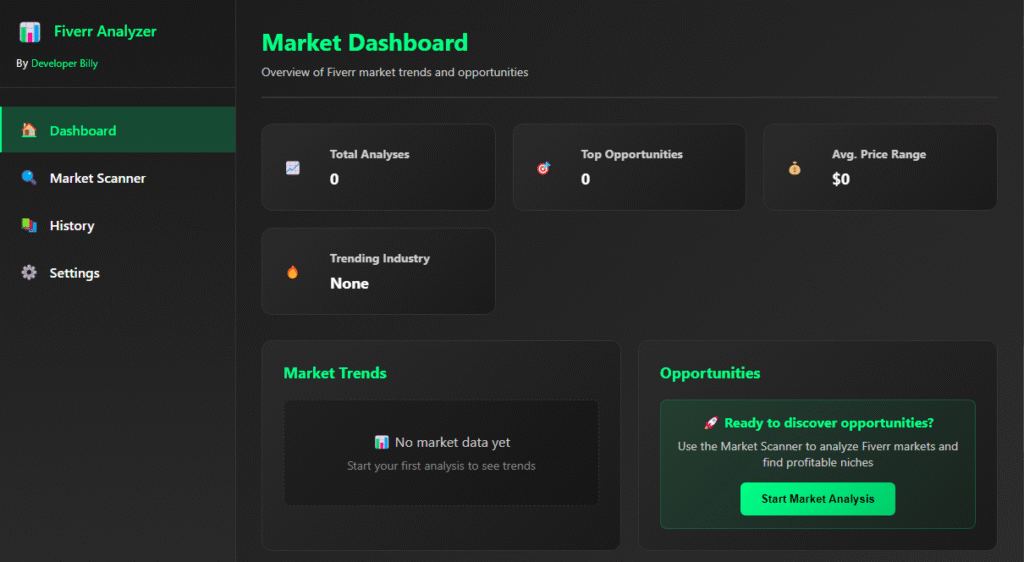This screenshot has height=562, width=1024.
Task: Click the $0 price value
Action: pyautogui.click(x=840, y=179)
